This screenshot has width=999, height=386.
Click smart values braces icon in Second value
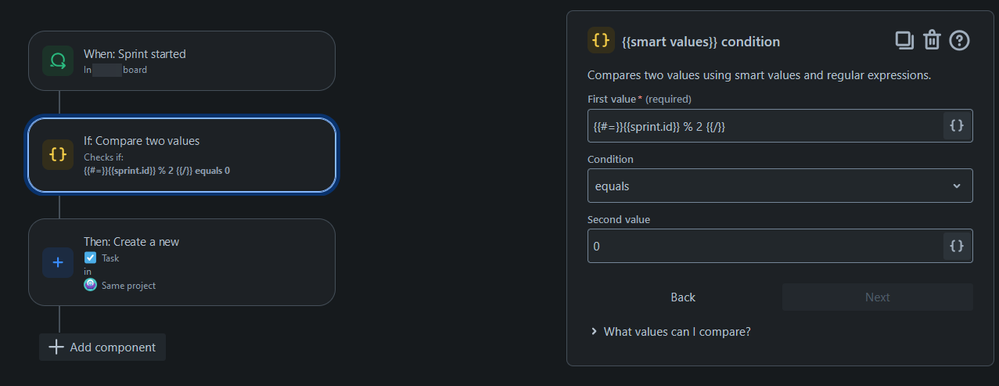tap(956, 246)
